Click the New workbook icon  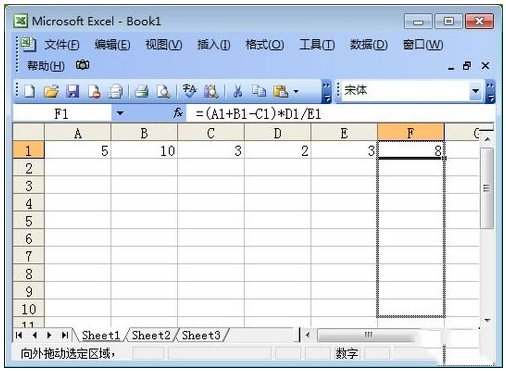click(x=29, y=91)
